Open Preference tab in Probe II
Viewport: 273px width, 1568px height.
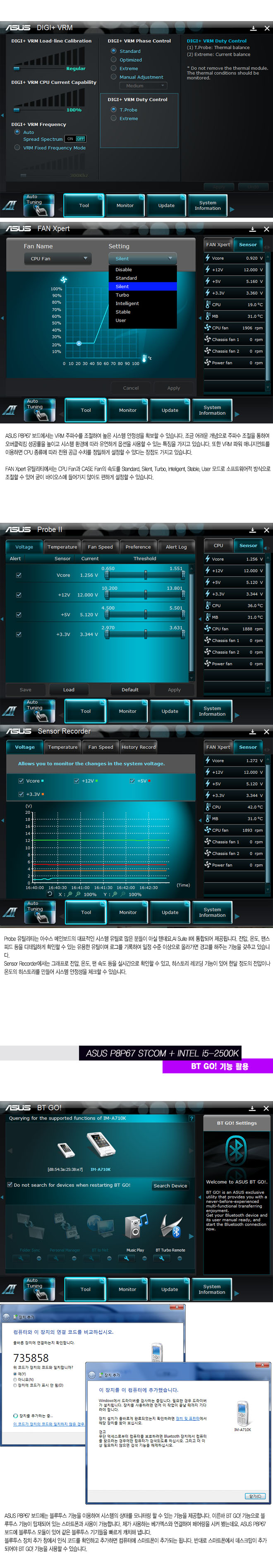click(x=138, y=547)
